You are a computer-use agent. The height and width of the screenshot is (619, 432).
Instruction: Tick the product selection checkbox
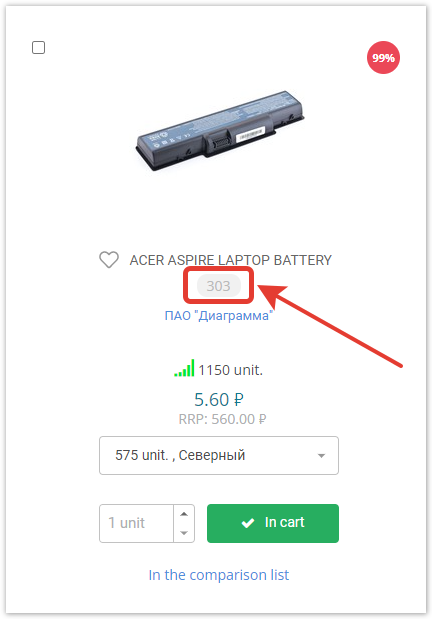pos(38,47)
